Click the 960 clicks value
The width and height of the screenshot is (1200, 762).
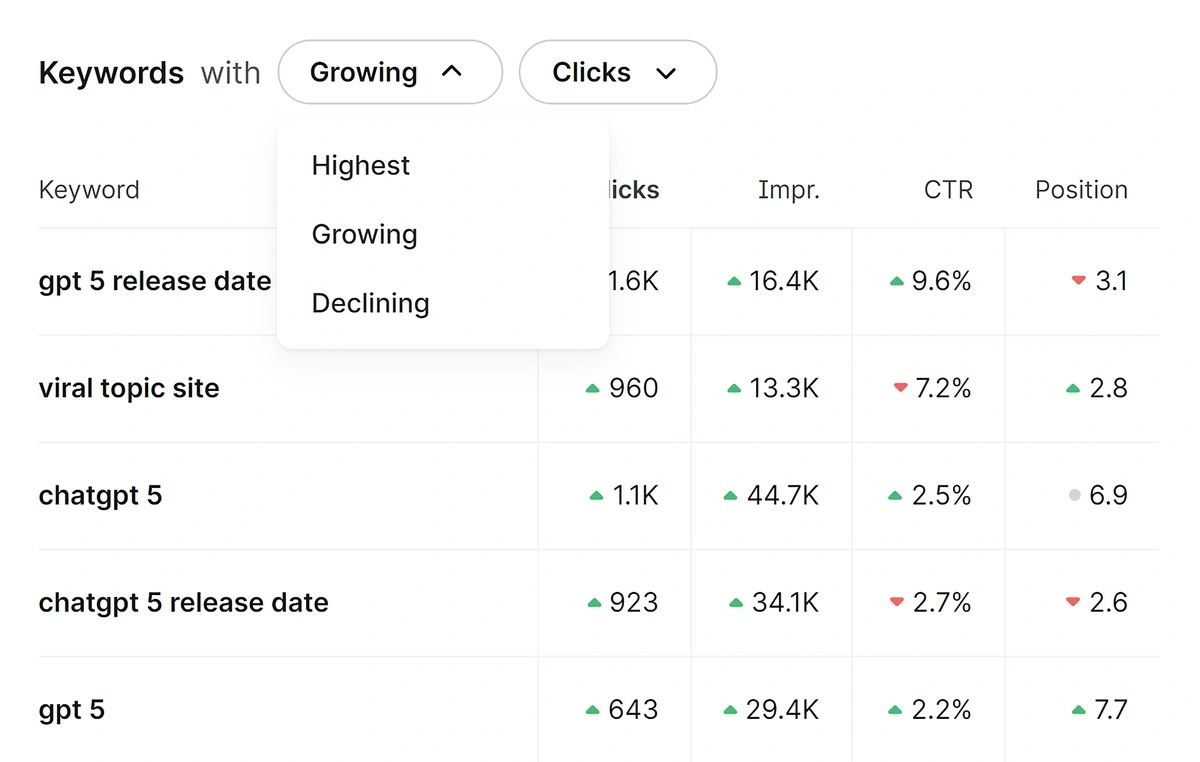point(634,388)
